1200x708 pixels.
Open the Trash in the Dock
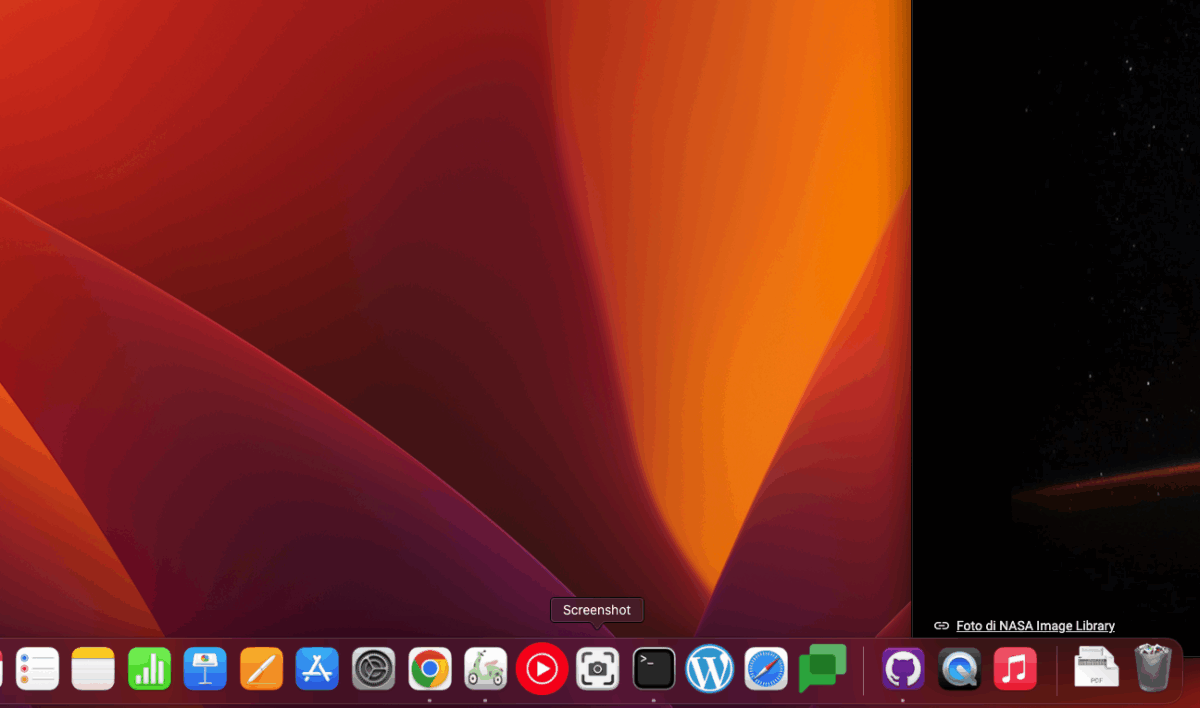point(1153,667)
